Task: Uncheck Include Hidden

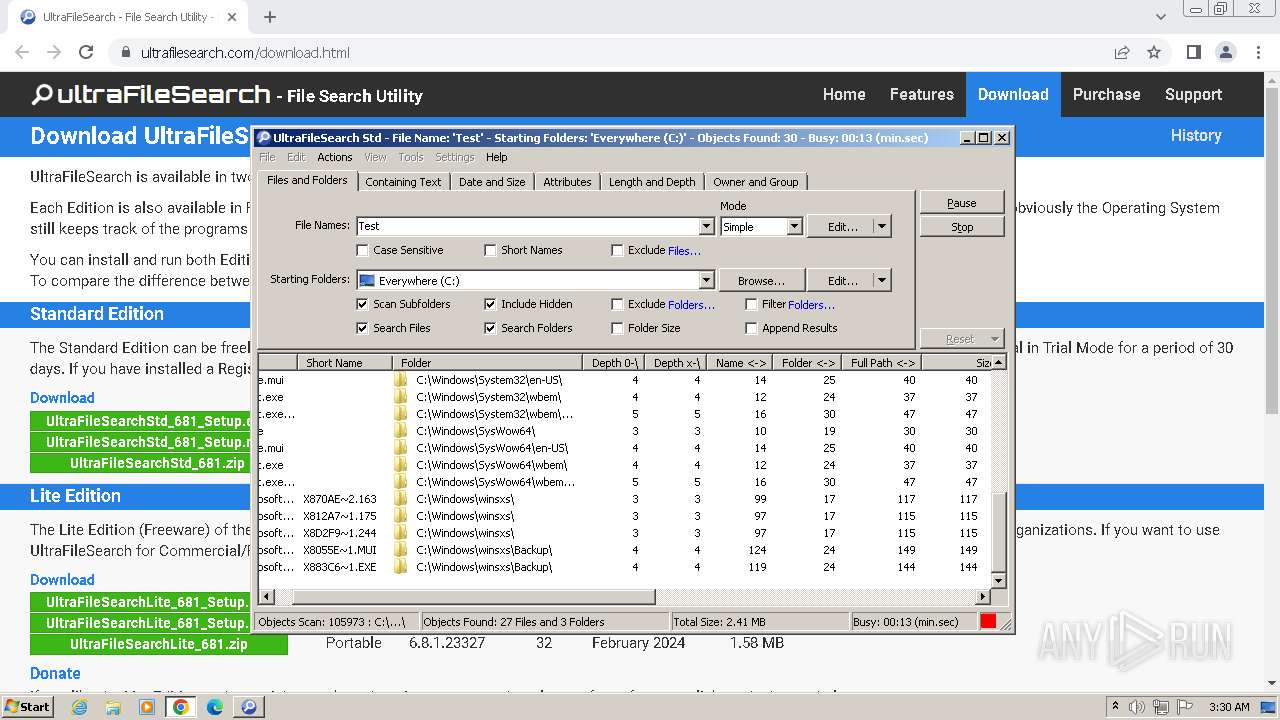Action: click(x=491, y=304)
